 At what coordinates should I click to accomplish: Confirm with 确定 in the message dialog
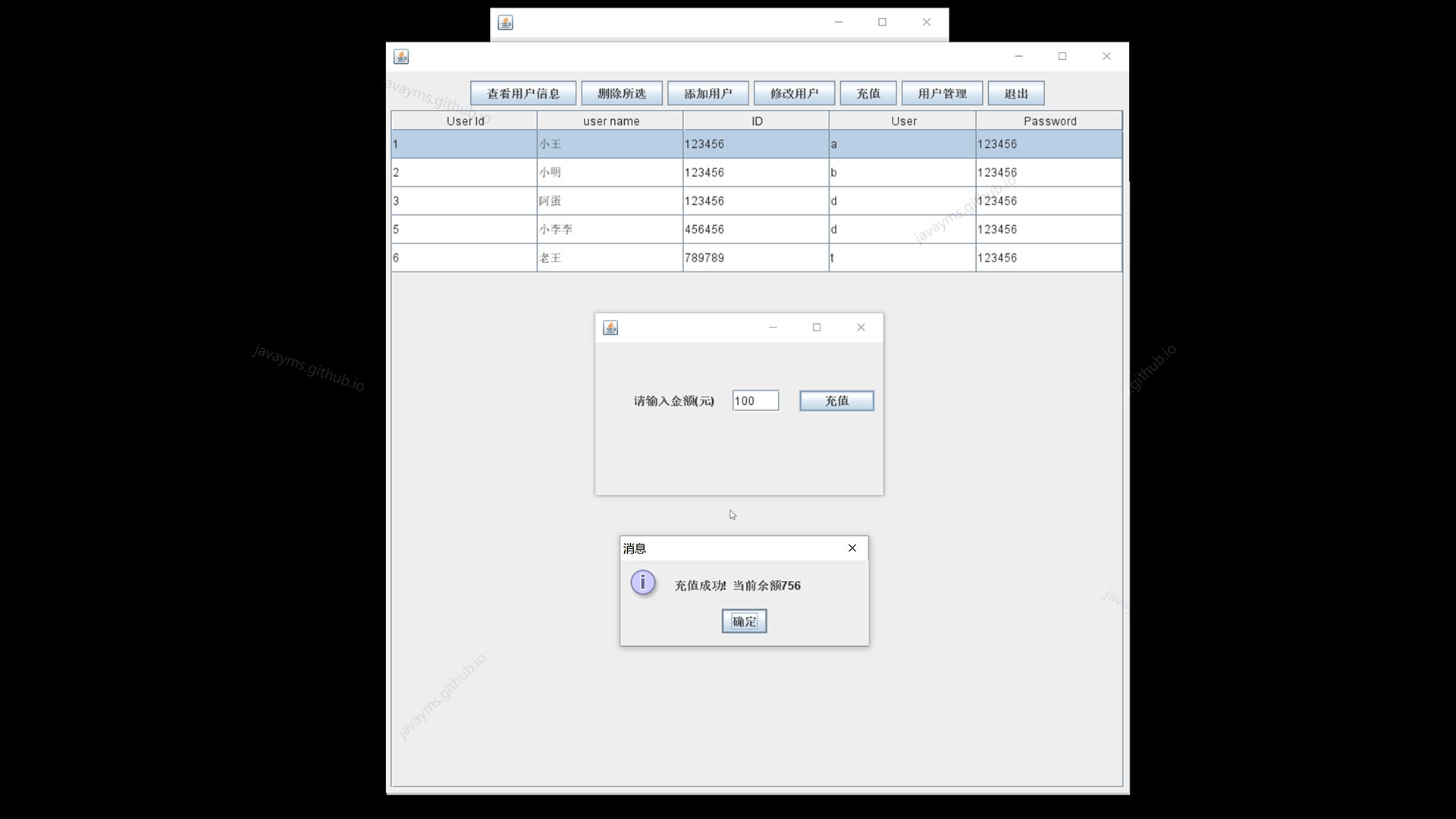click(743, 620)
